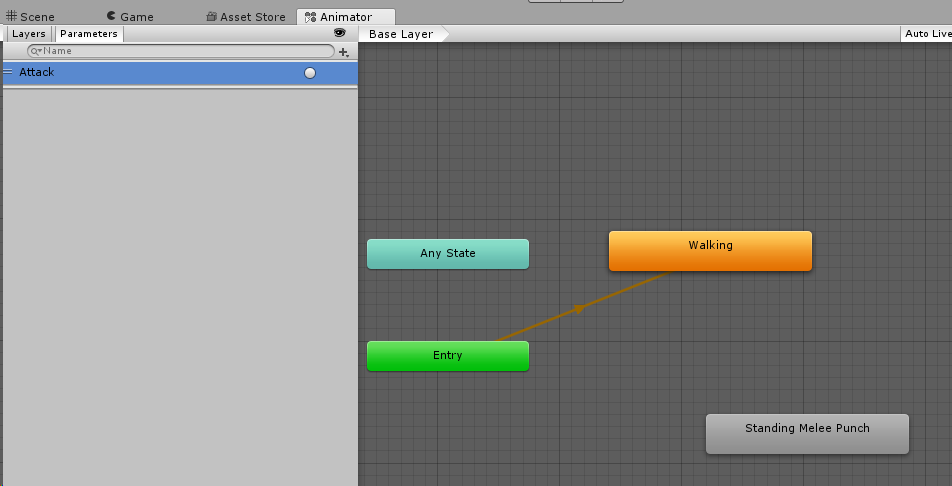Open the Asset Store tab
This screenshot has width=952, height=486.
click(x=246, y=16)
